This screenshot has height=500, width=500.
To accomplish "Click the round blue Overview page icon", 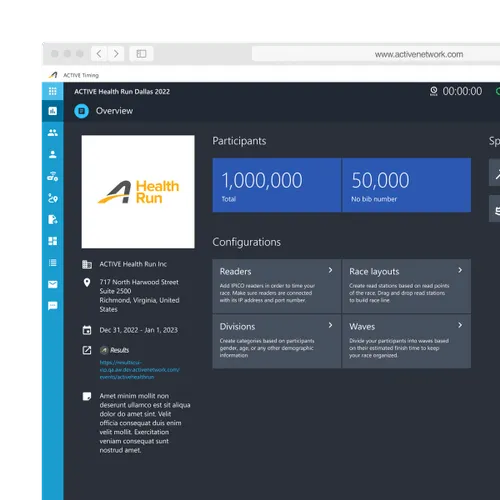I will tap(81, 111).
